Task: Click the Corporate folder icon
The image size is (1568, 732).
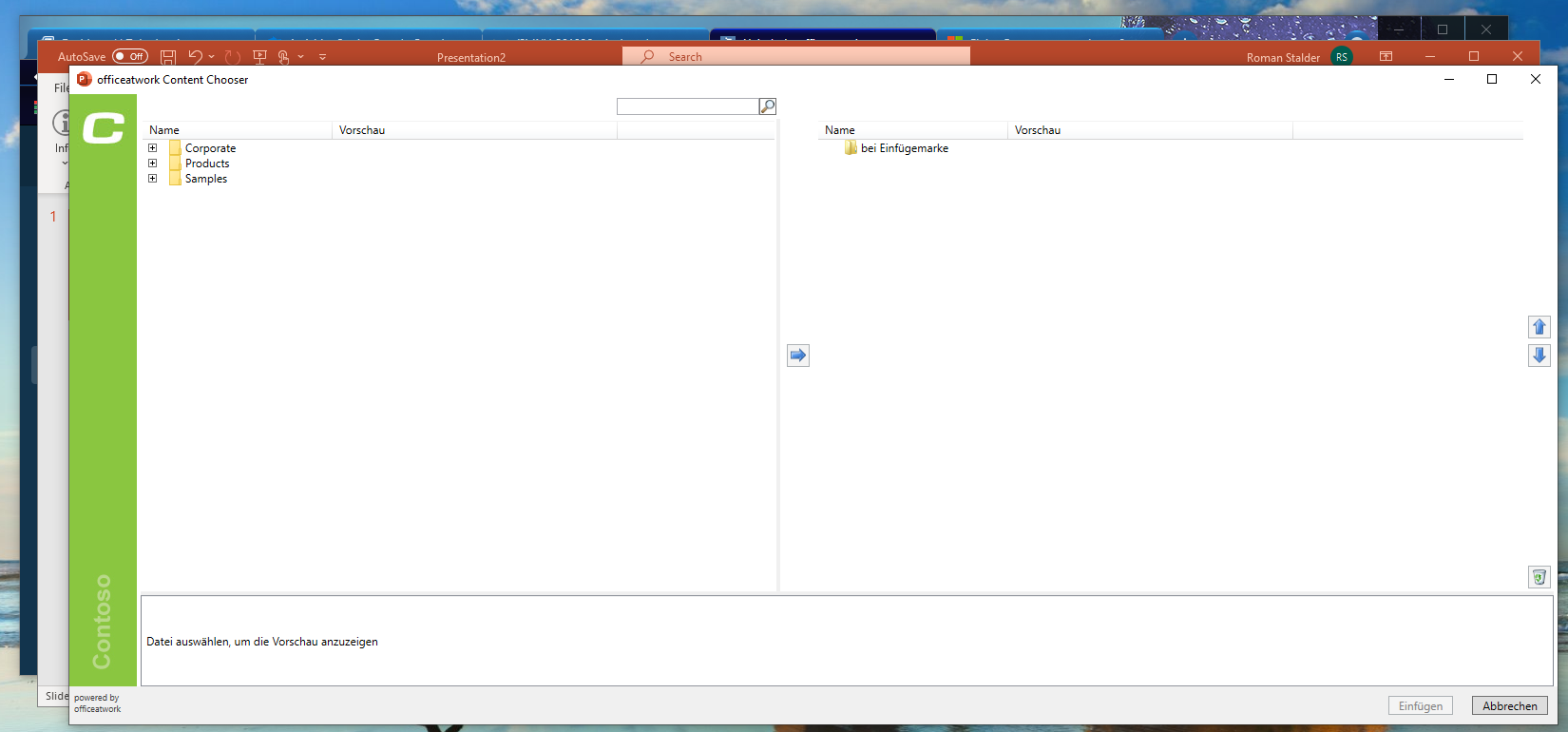Action: coord(175,148)
